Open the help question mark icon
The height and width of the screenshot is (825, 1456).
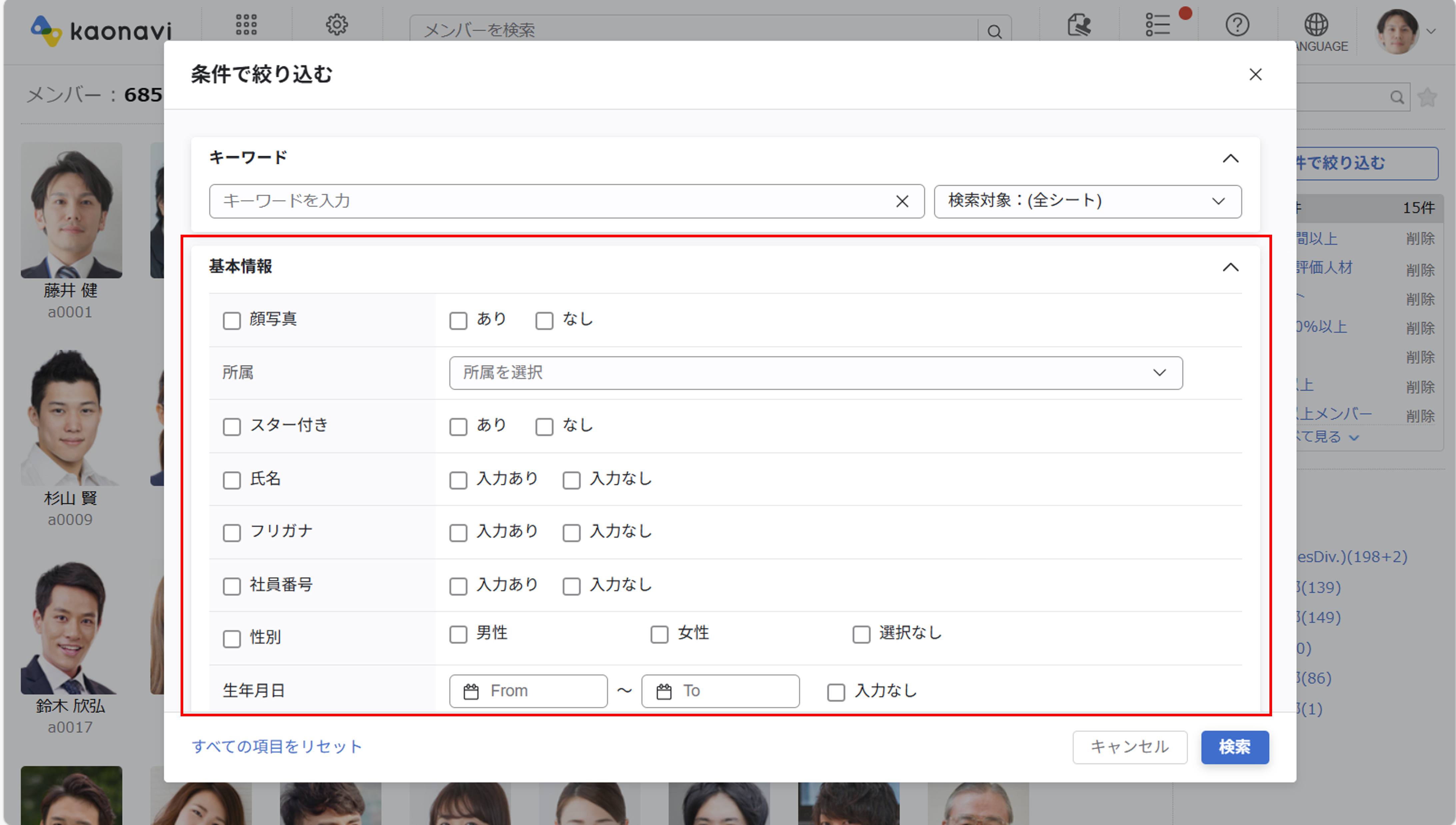1237,25
